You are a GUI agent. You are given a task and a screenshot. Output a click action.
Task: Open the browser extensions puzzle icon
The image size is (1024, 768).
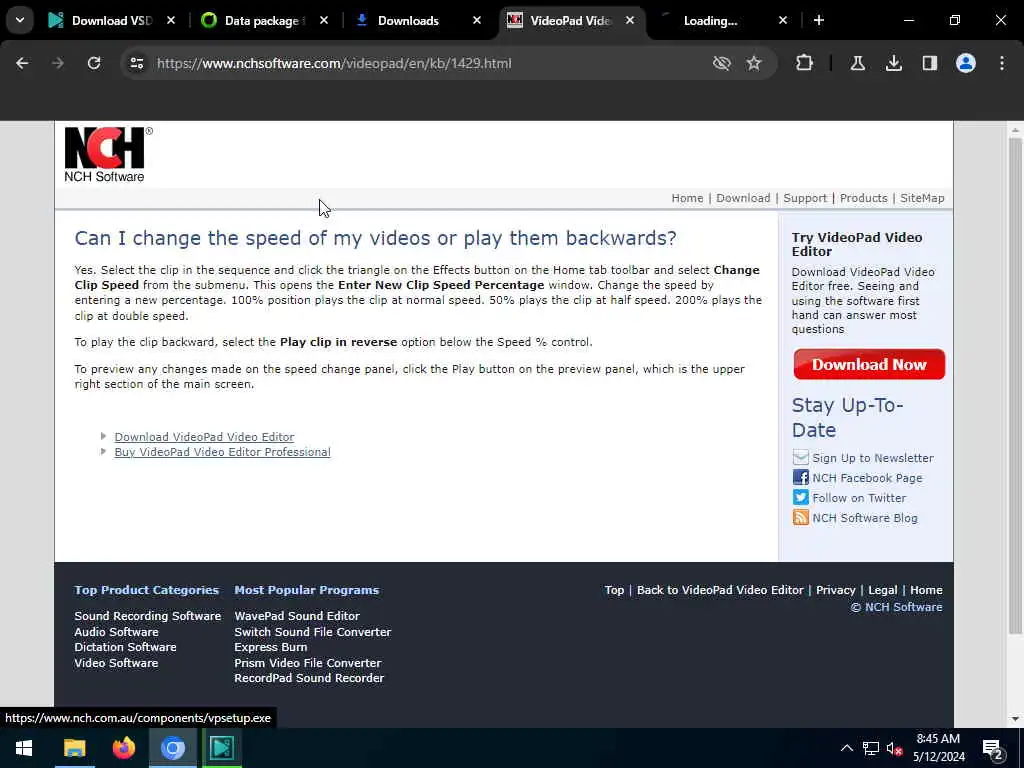pos(805,63)
